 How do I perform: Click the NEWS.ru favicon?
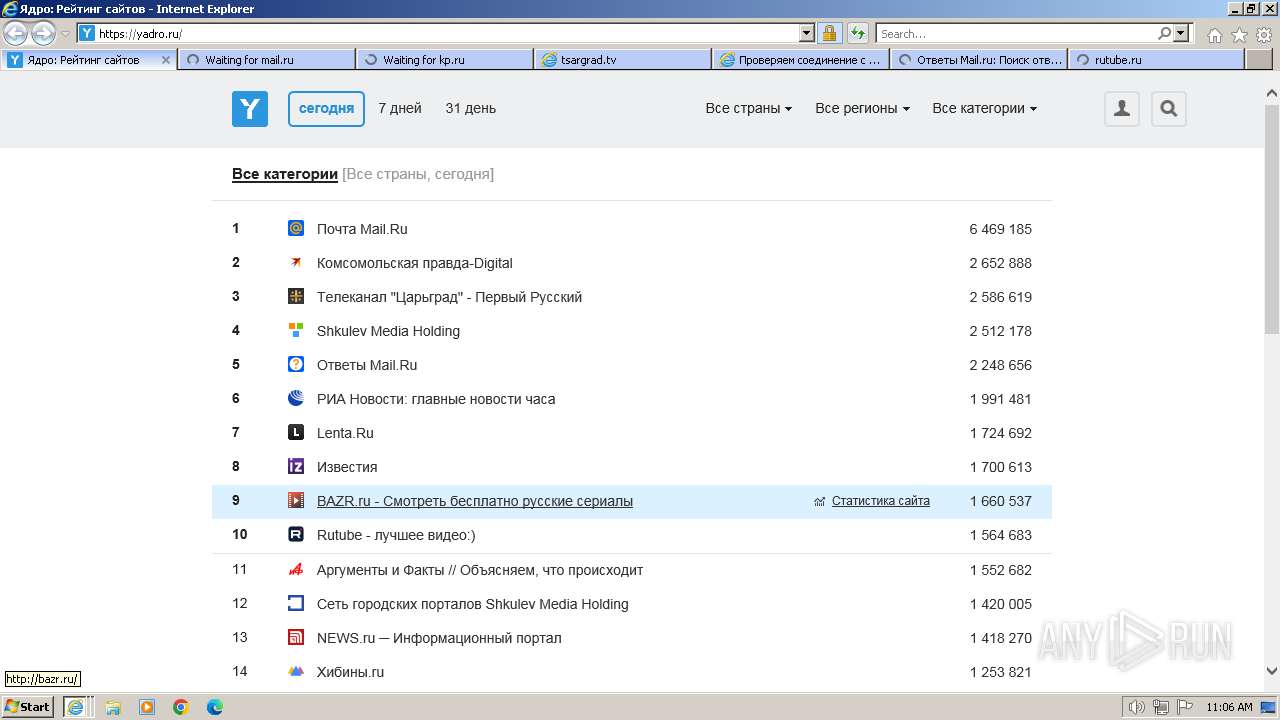coord(296,637)
